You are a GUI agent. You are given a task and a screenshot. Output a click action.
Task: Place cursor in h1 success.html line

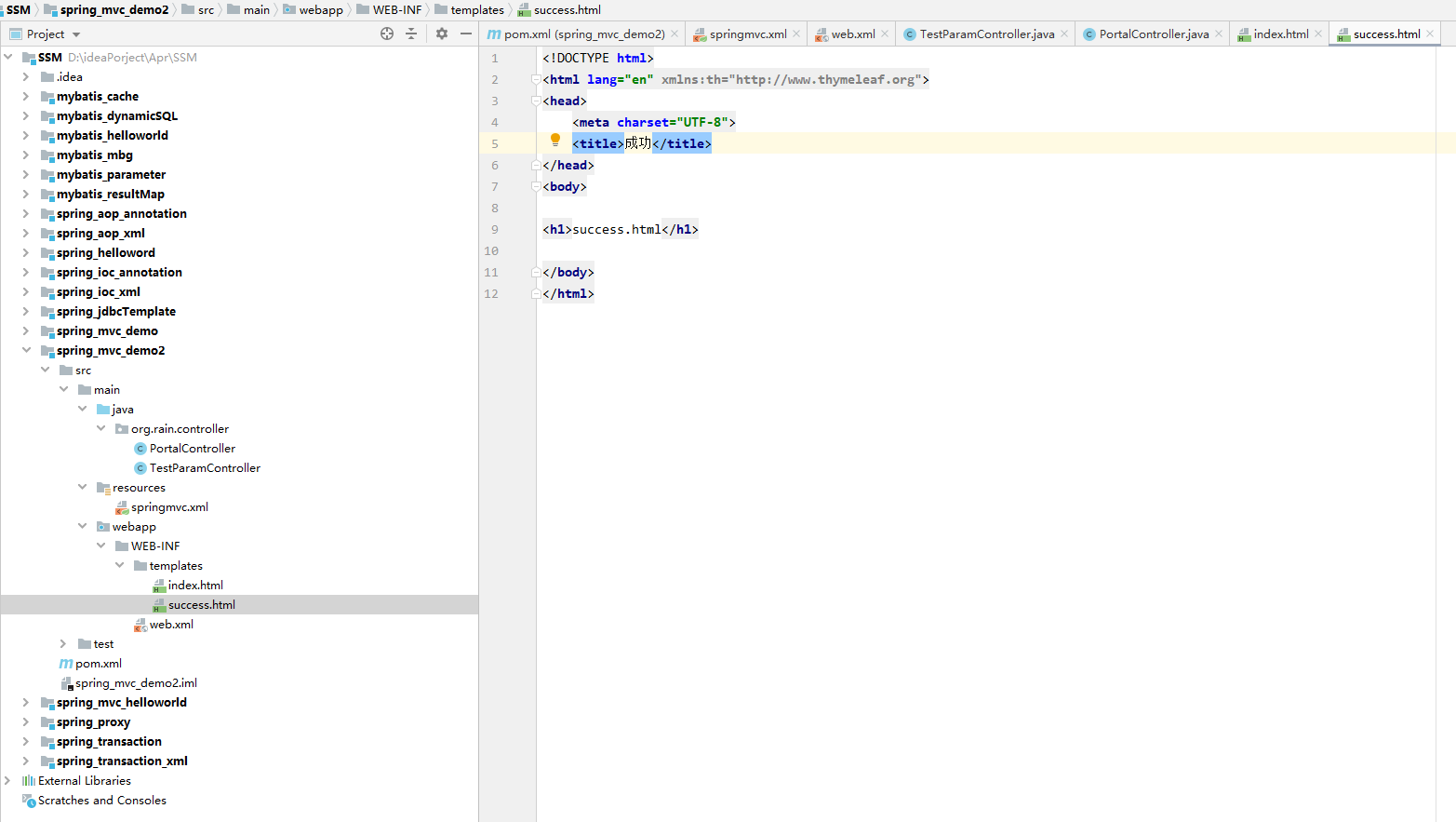coord(621,229)
